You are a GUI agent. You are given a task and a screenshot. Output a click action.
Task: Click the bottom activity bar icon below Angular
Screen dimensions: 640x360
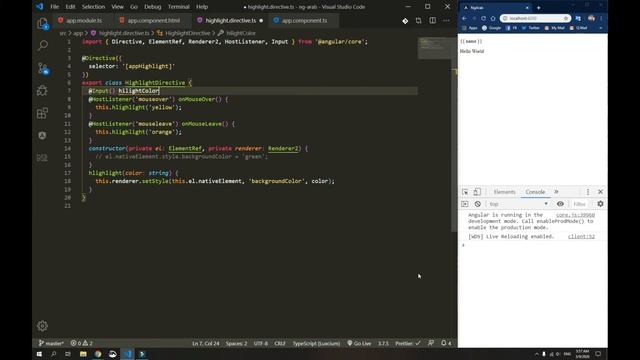[x=42, y=157]
